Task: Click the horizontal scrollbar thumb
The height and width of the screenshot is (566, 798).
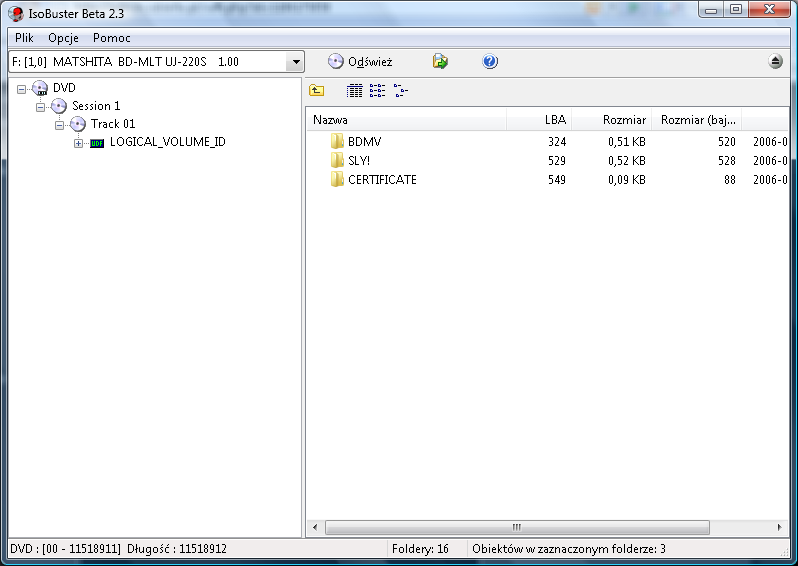Action: (517, 527)
